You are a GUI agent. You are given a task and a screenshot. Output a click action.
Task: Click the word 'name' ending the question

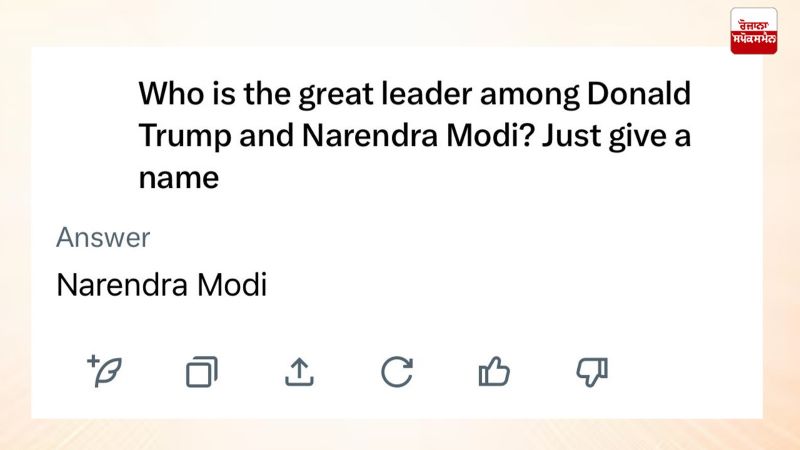178,179
